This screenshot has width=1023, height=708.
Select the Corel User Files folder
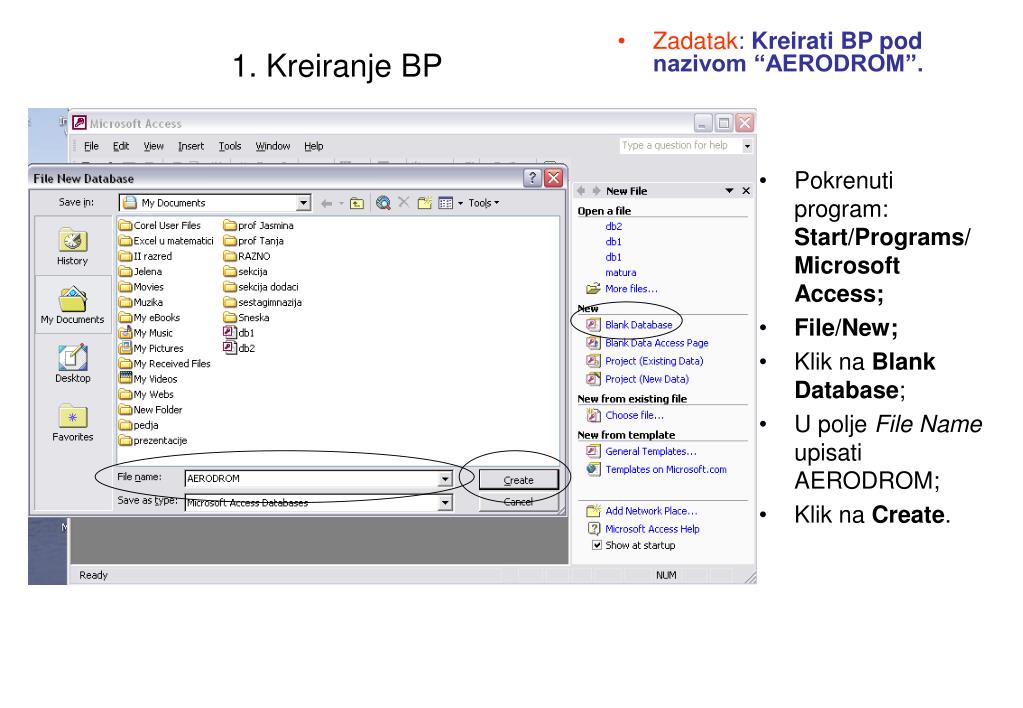pyautogui.click(x=160, y=226)
